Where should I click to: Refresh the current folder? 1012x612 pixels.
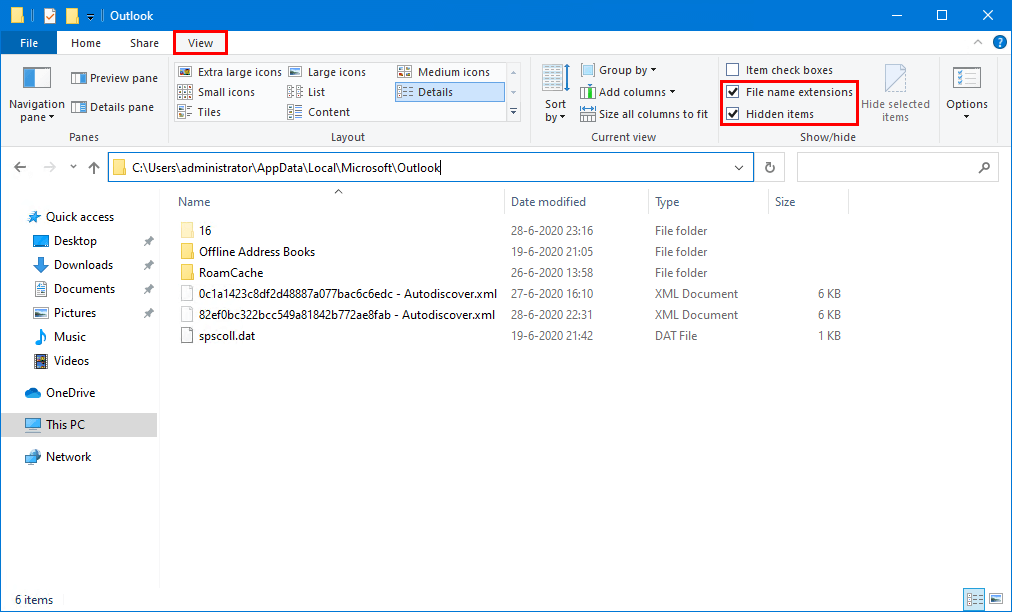coord(769,168)
